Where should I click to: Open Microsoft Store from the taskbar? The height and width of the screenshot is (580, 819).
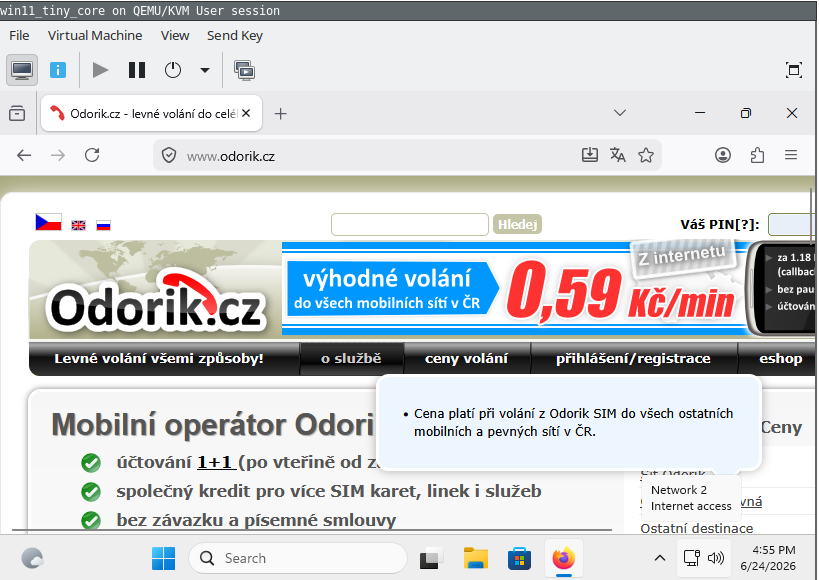519,558
